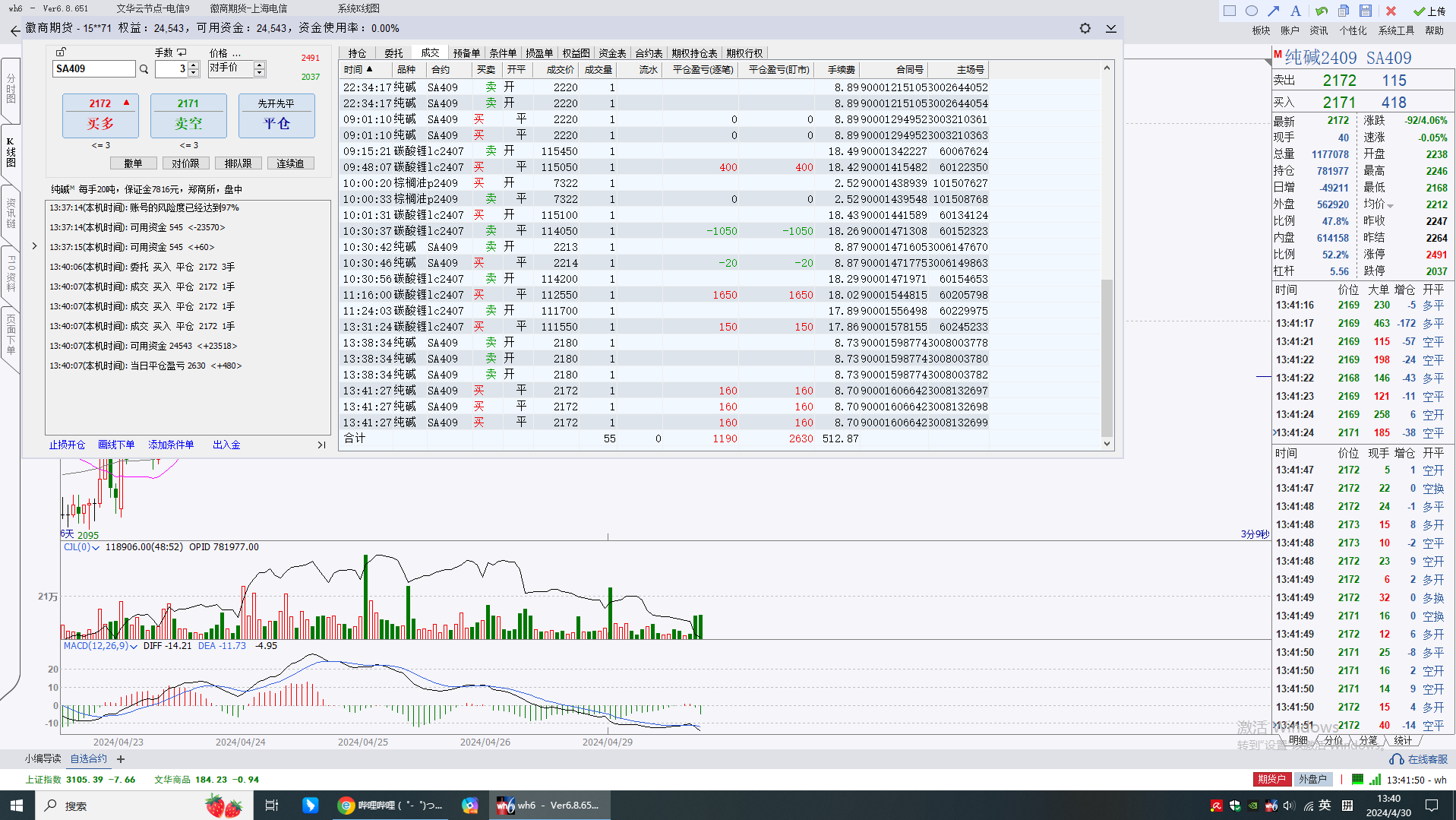This screenshot has height=820, width=1456.
Task: Click collapse arrow at log panel bottom-right
Action: [x=321, y=445]
